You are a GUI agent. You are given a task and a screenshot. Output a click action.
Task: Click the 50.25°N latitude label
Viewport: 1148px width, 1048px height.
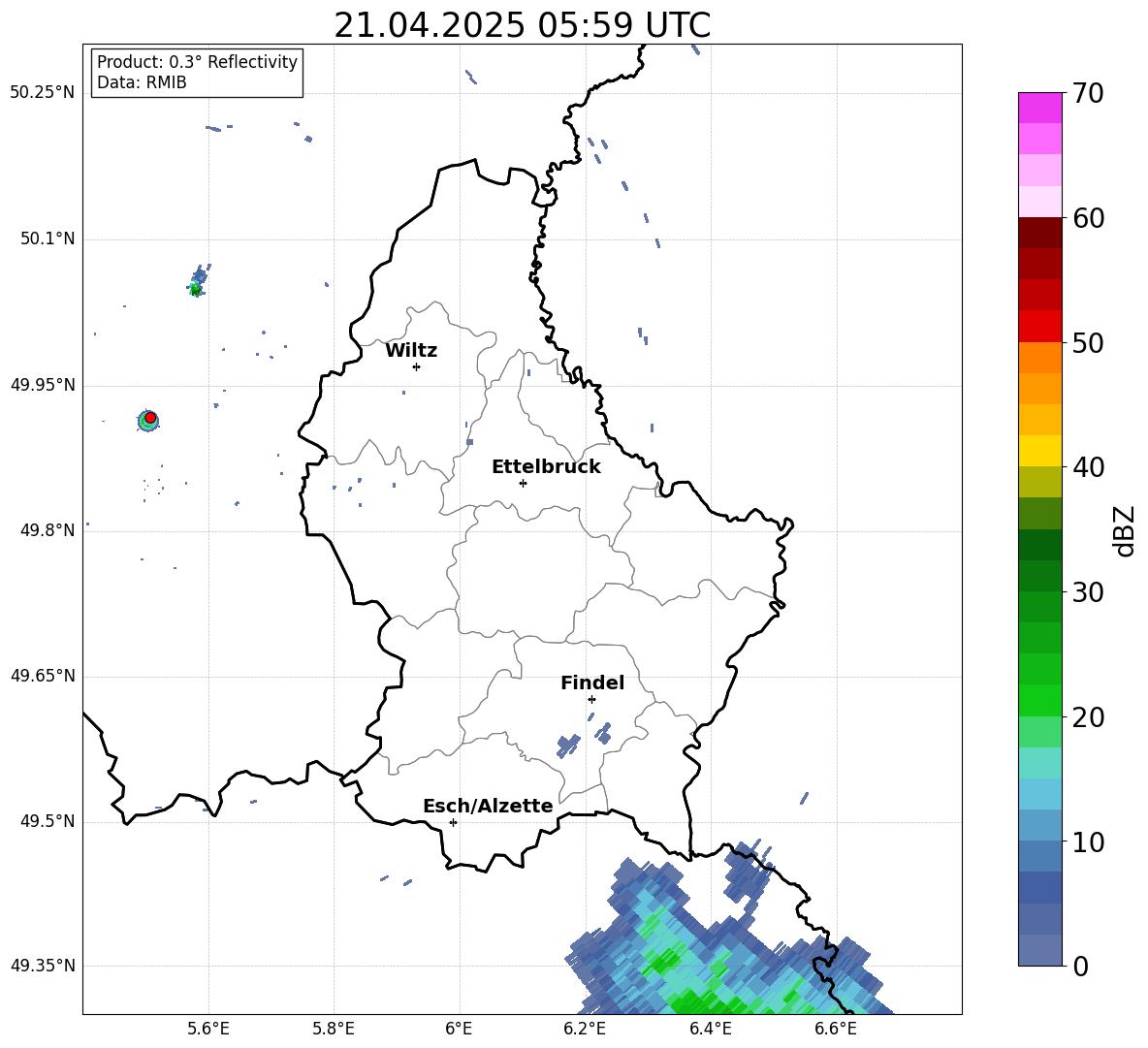43,93
